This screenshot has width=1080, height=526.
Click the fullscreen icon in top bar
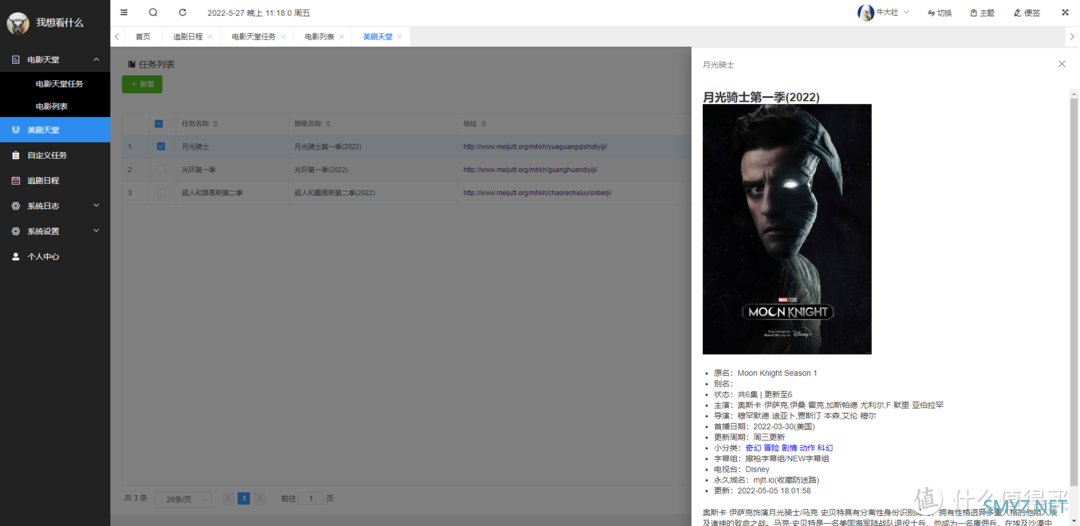tap(1064, 12)
